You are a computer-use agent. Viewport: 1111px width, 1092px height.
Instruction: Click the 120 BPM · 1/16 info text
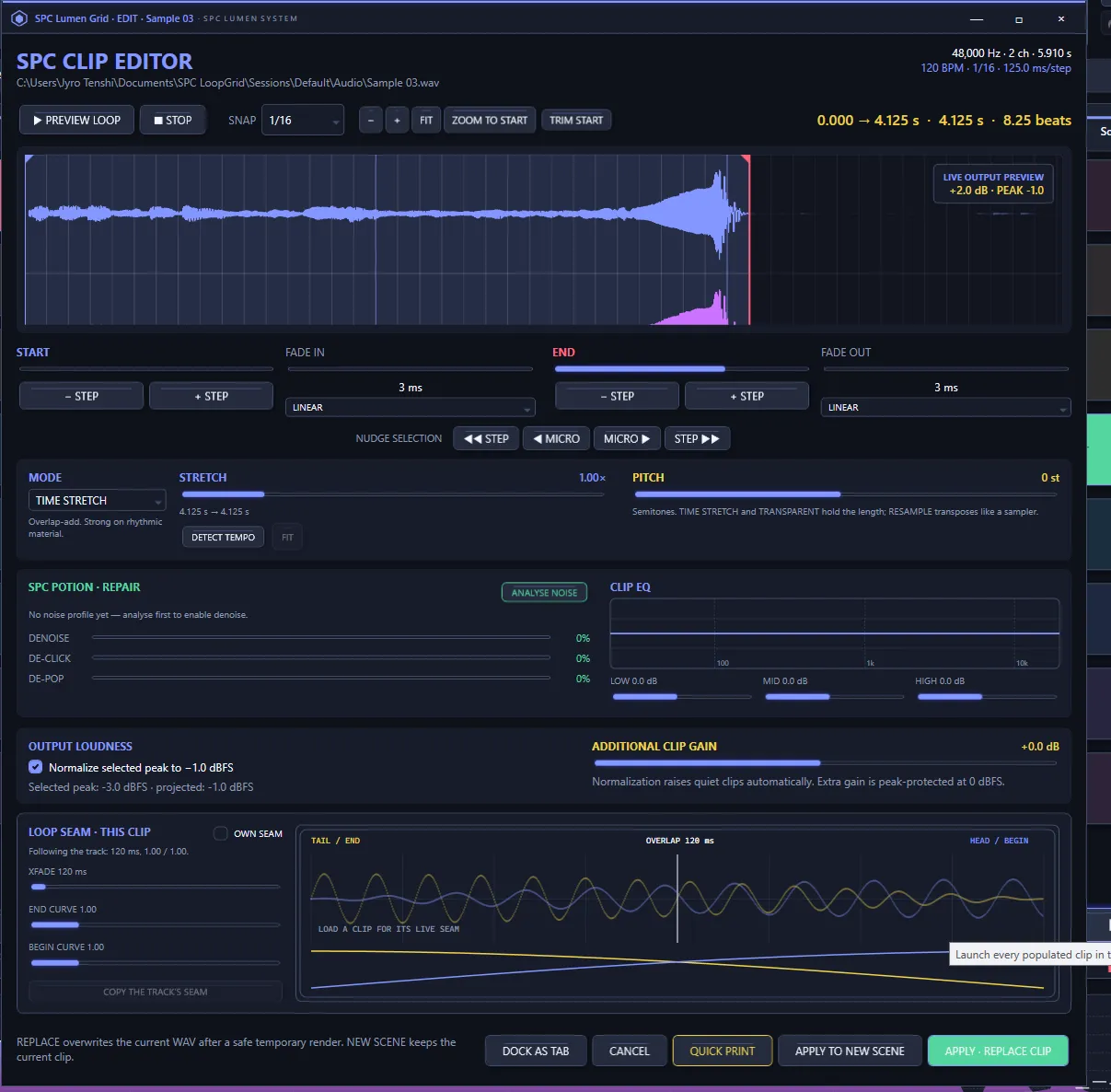[x=996, y=68]
